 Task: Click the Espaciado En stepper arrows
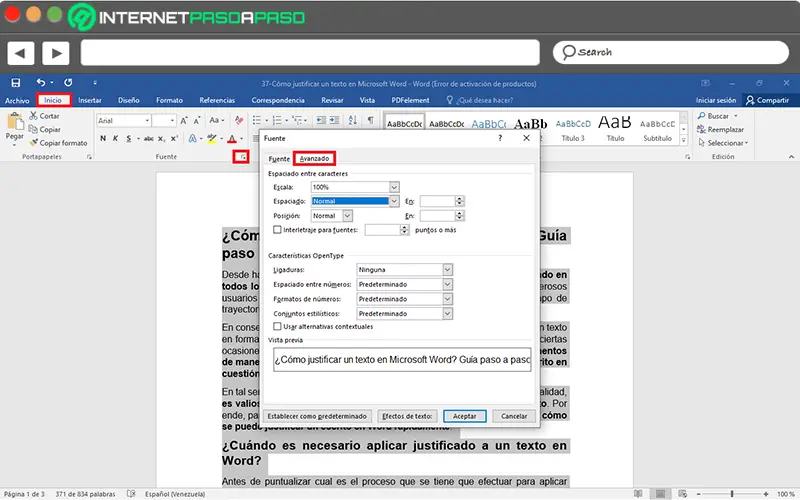459,201
